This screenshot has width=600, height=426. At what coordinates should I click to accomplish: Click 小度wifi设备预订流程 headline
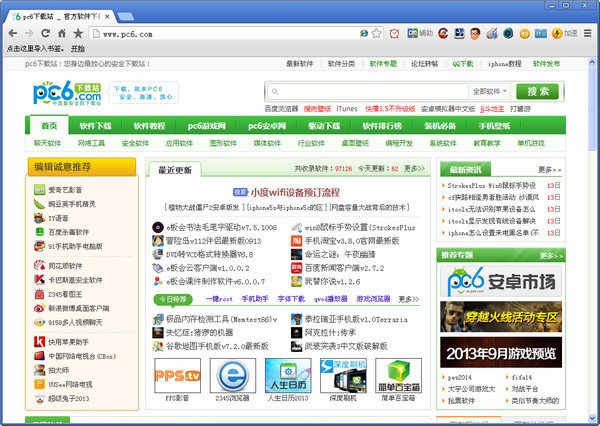click(x=295, y=192)
